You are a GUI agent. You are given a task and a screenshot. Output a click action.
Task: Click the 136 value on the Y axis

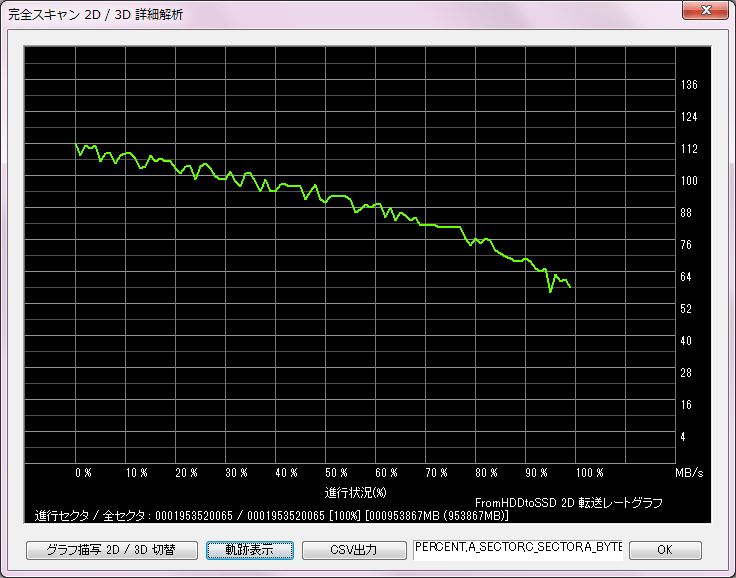coord(689,85)
